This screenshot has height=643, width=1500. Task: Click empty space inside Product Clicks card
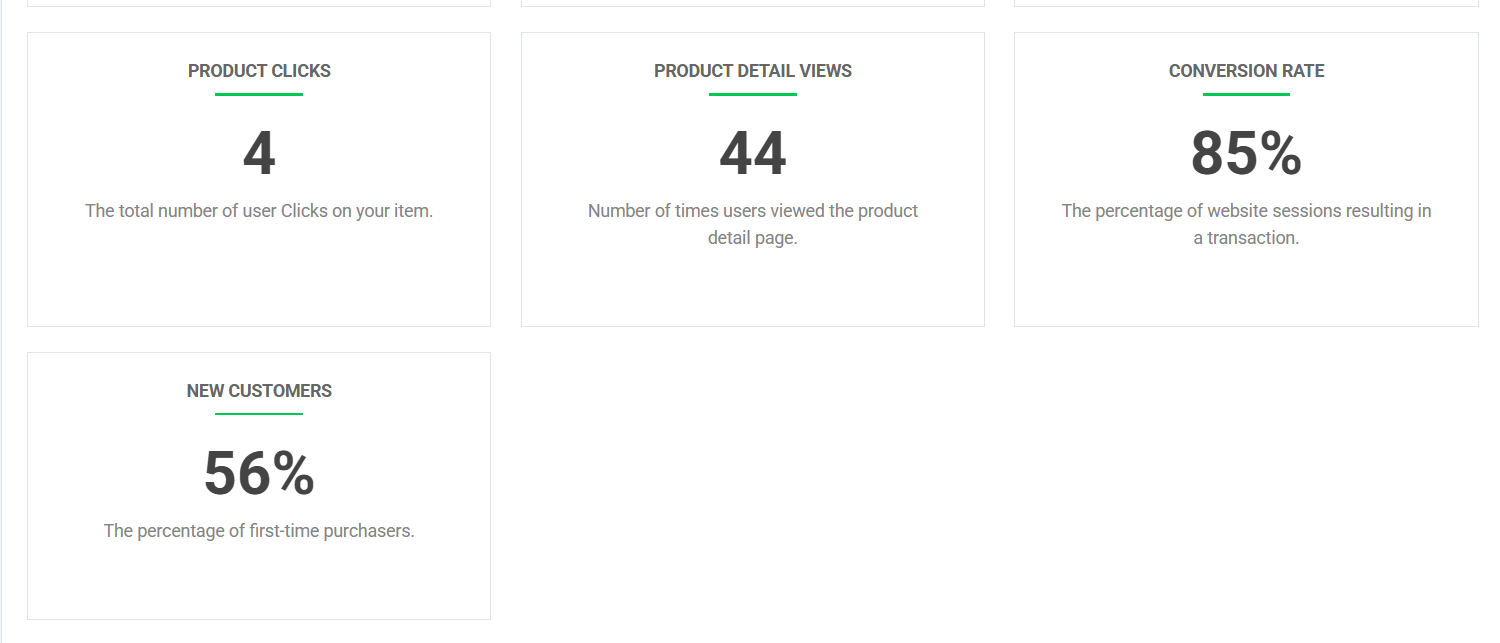pyautogui.click(x=259, y=280)
